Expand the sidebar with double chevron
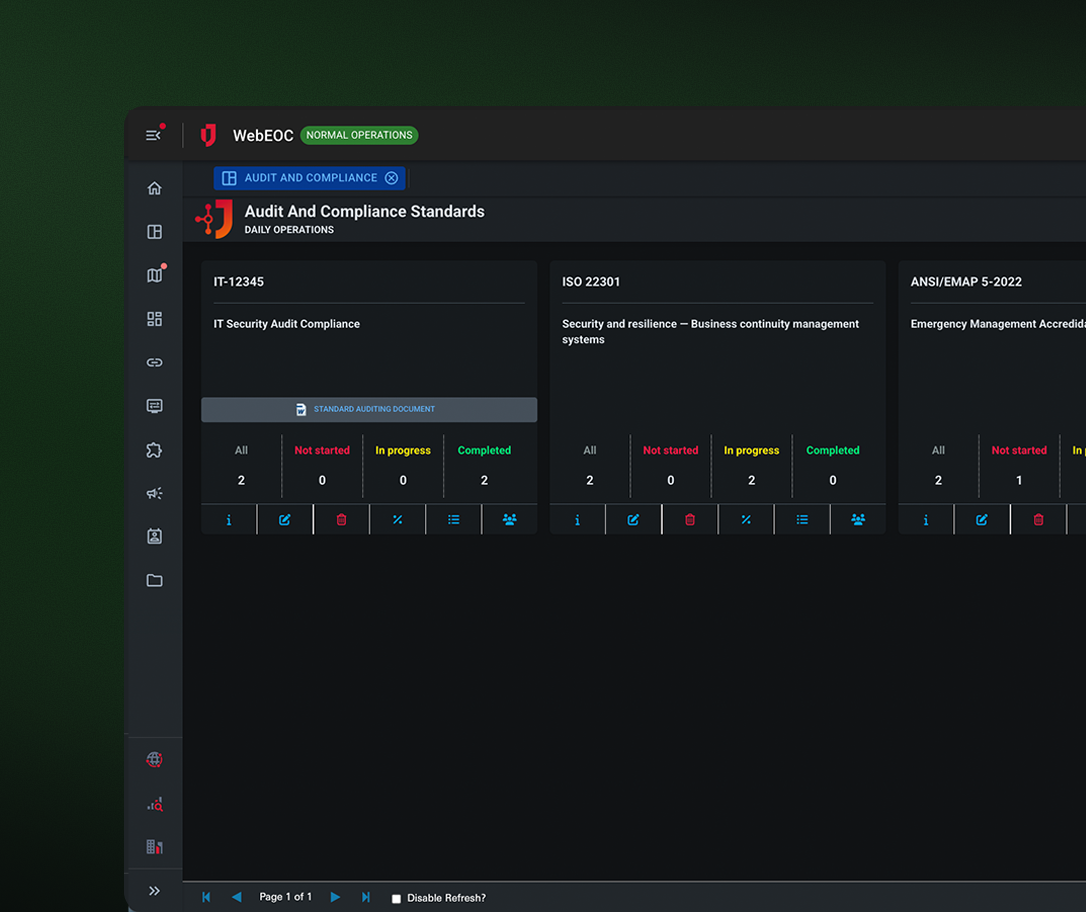This screenshot has width=1086, height=912. pyautogui.click(x=154, y=891)
